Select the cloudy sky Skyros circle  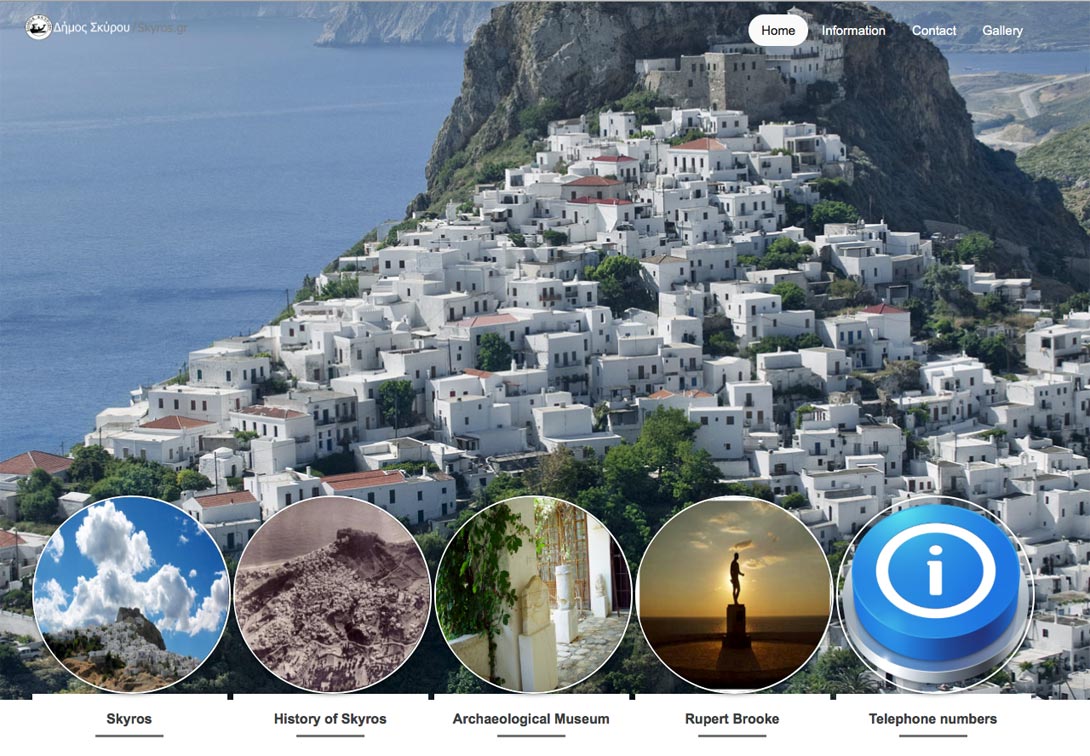pos(131,595)
